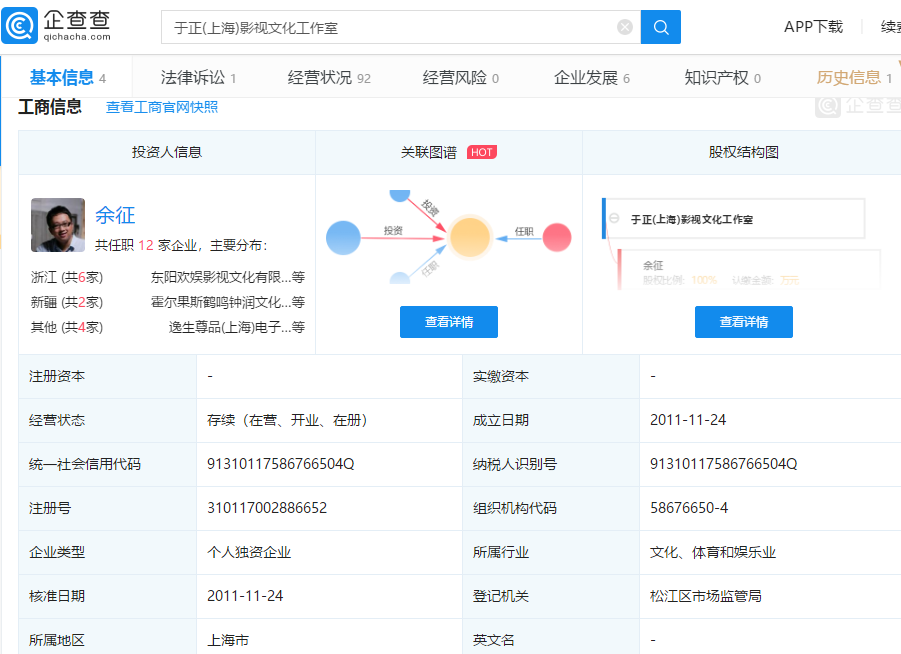The width and height of the screenshot is (901, 654).
Task: Click the 工商信息 section heading
Action: pyautogui.click(x=50, y=107)
